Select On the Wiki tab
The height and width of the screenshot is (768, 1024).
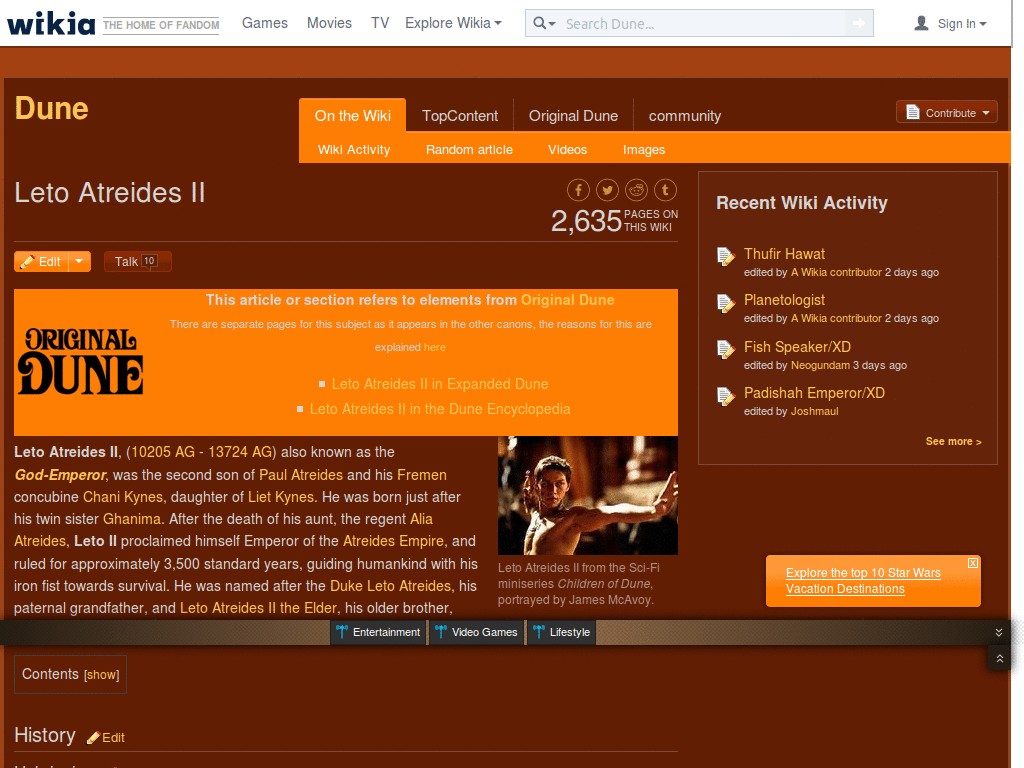[x=353, y=116]
